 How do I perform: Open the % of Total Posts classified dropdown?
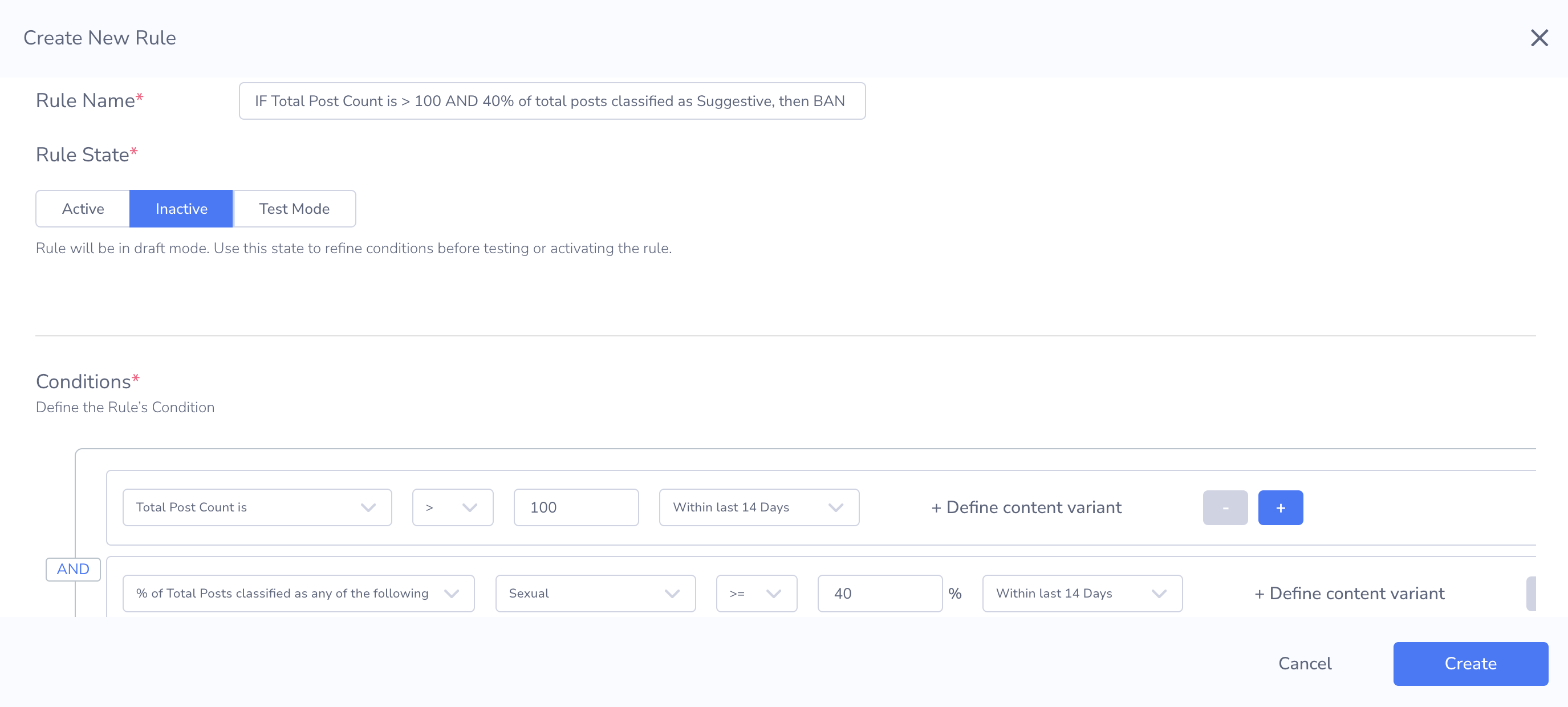[x=298, y=593]
